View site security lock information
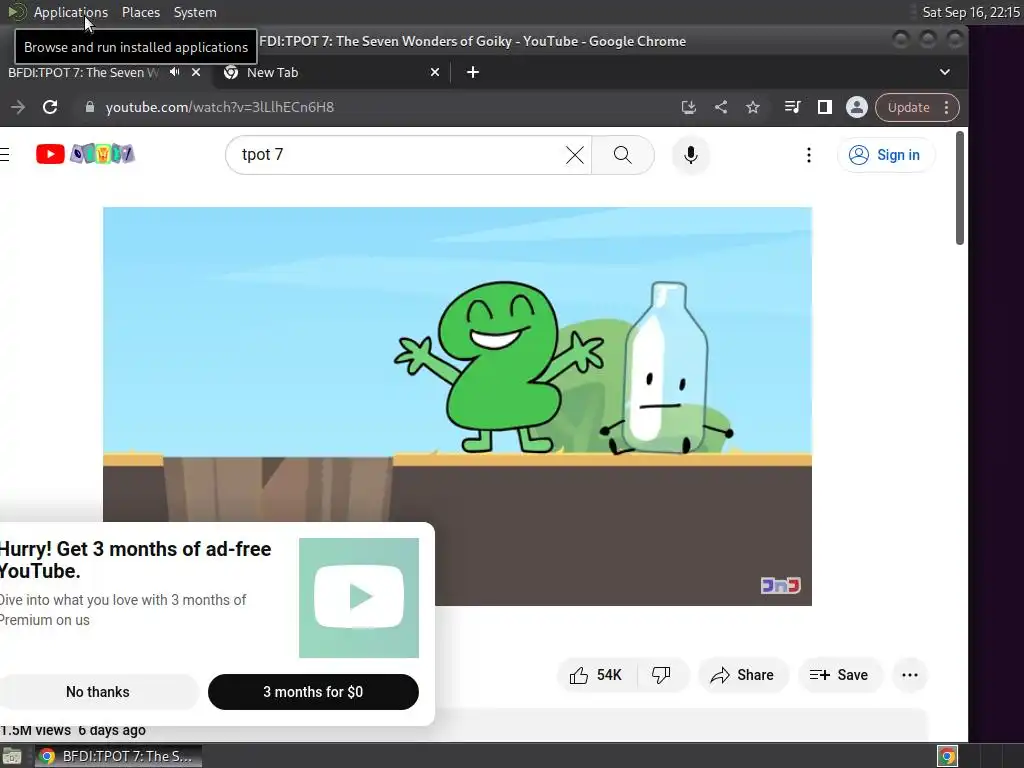 90,107
